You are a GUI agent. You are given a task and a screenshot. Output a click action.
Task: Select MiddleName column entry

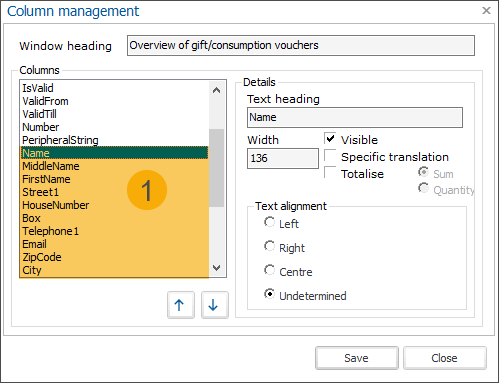coord(114,166)
